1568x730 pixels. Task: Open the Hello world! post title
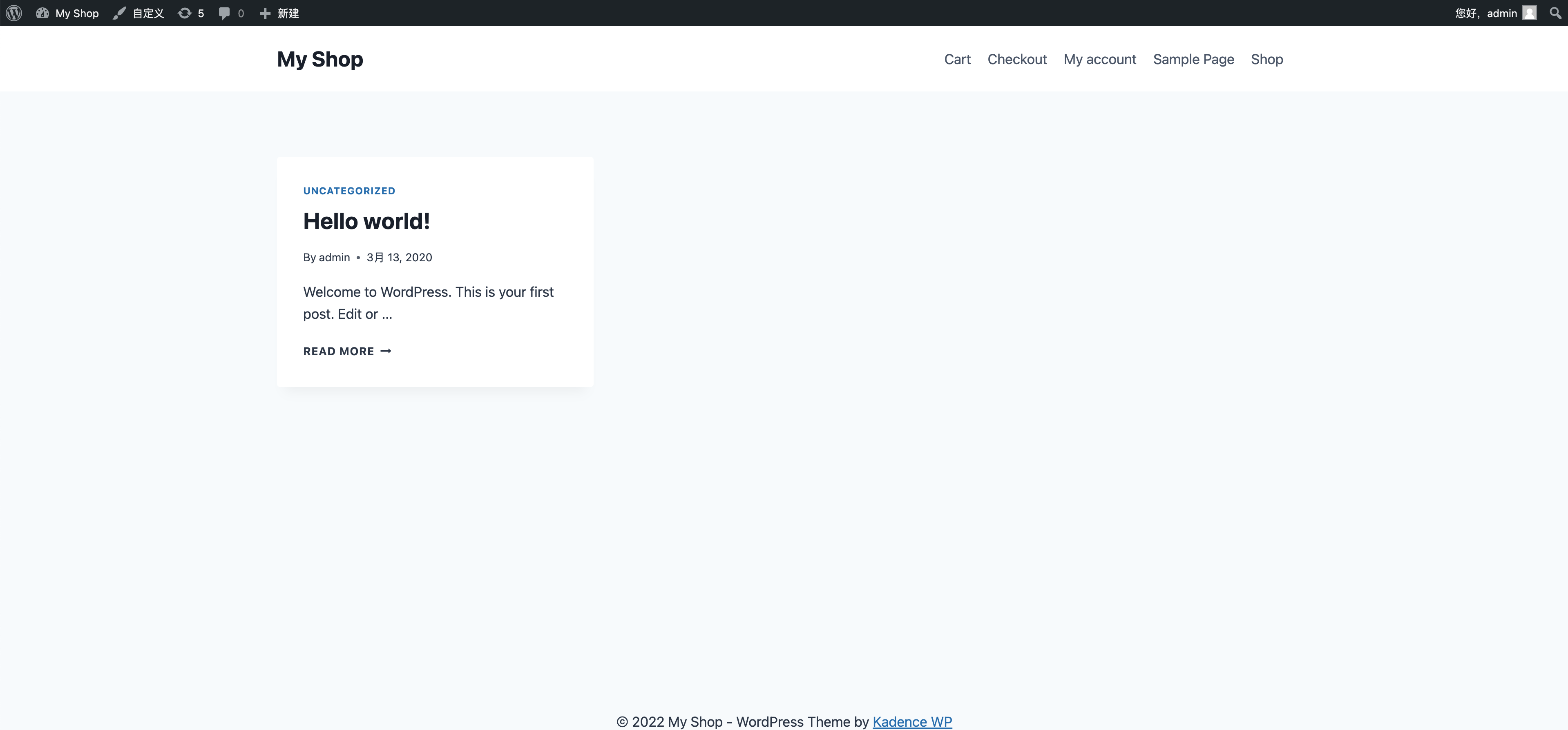point(366,221)
